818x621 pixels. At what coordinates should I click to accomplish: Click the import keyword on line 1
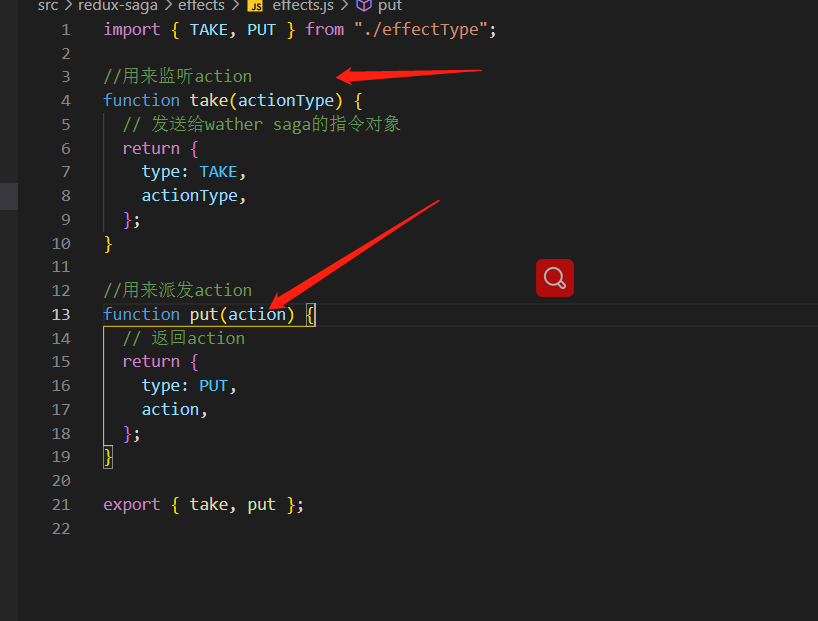point(131,30)
